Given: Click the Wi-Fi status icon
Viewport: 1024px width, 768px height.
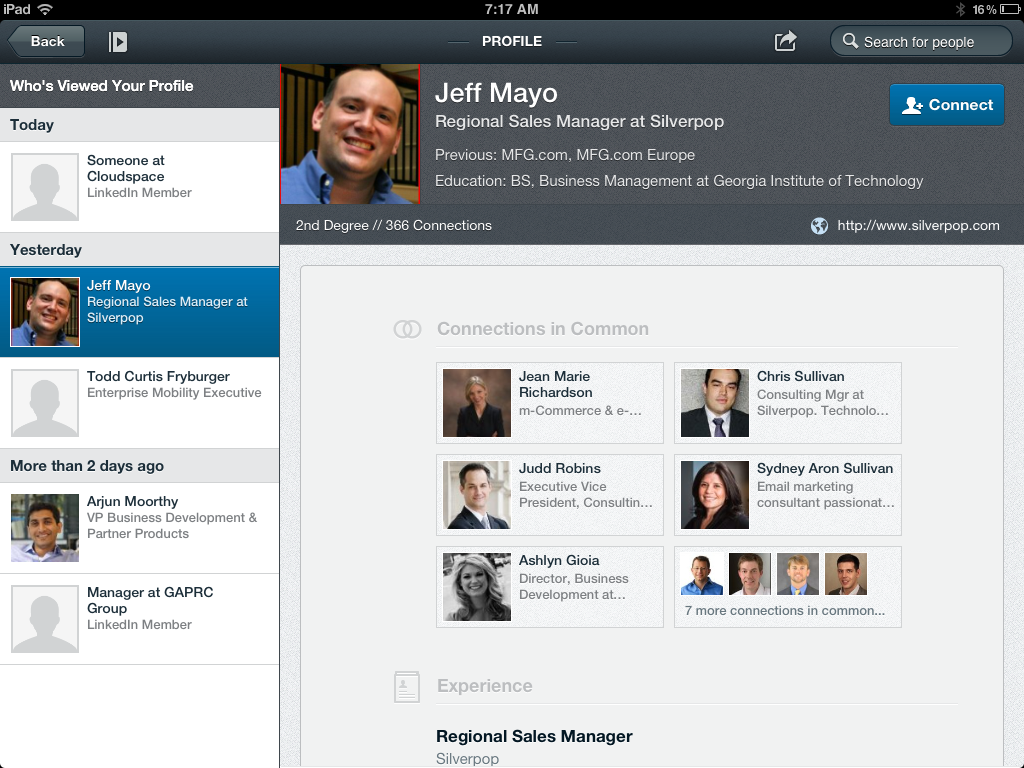Looking at the screenshot, I should pos(45,9).
